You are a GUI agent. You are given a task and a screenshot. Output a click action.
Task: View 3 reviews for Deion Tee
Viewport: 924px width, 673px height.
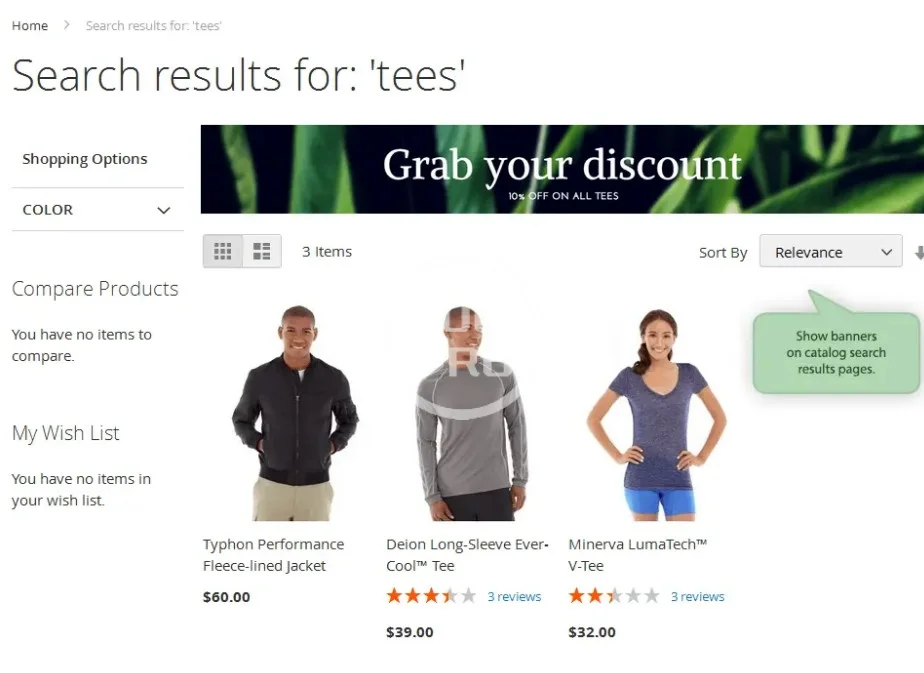(514, 596)
